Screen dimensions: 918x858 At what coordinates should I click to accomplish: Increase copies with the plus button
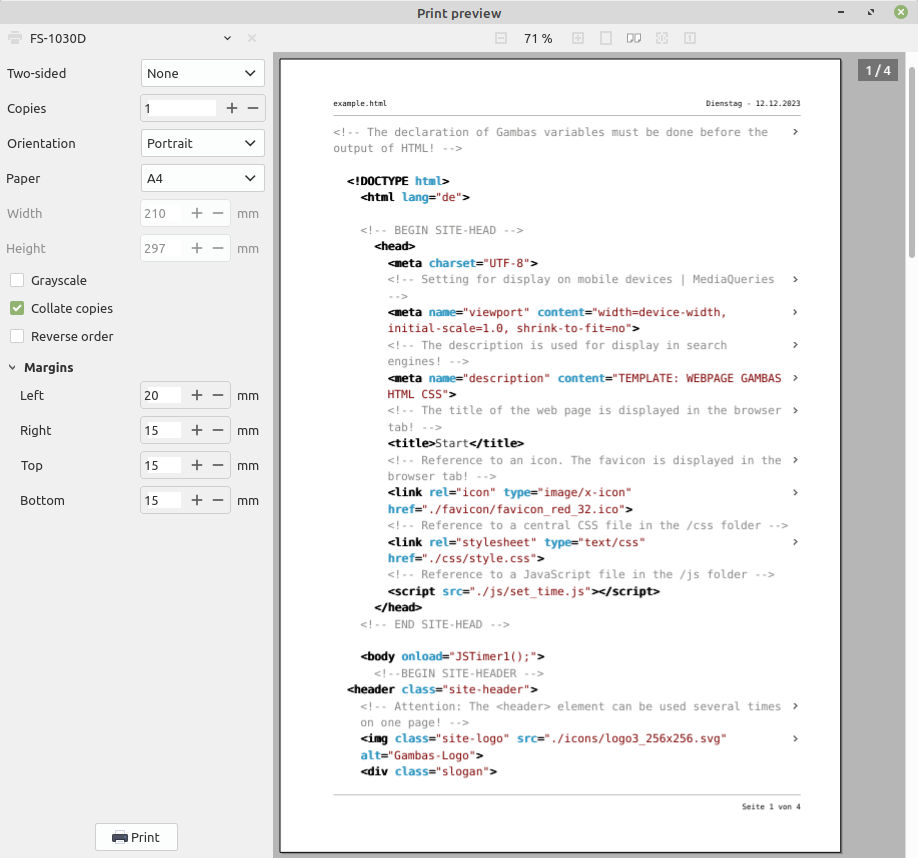pos(232,108)
